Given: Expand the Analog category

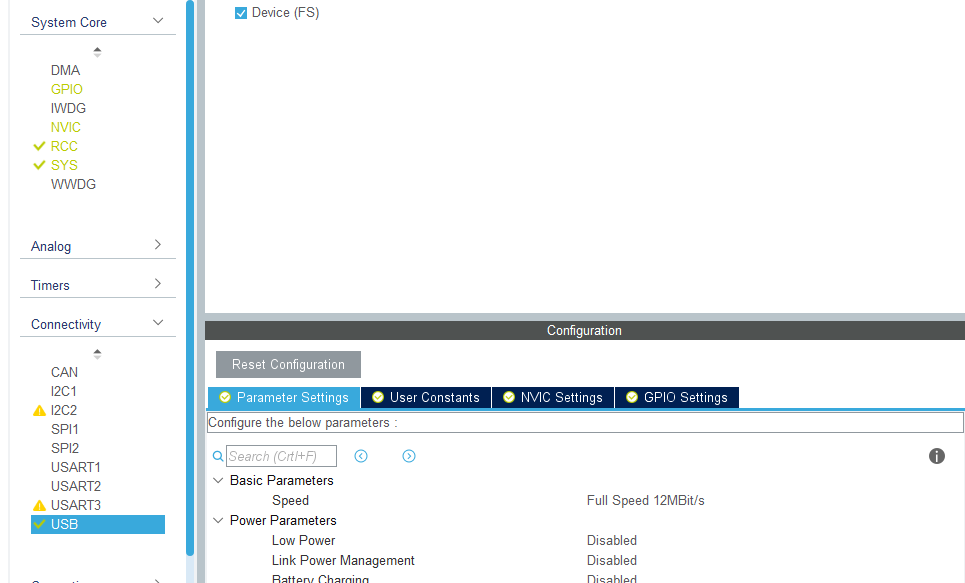Looking at the screenshot, I should pyautogui.click(x=158, y=245).
